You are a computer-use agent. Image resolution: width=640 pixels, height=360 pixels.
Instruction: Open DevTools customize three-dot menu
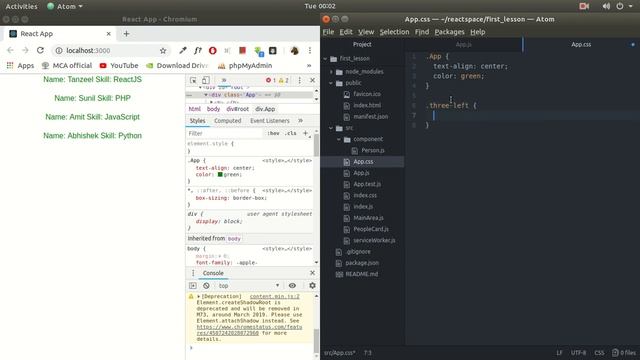(300, 80)
